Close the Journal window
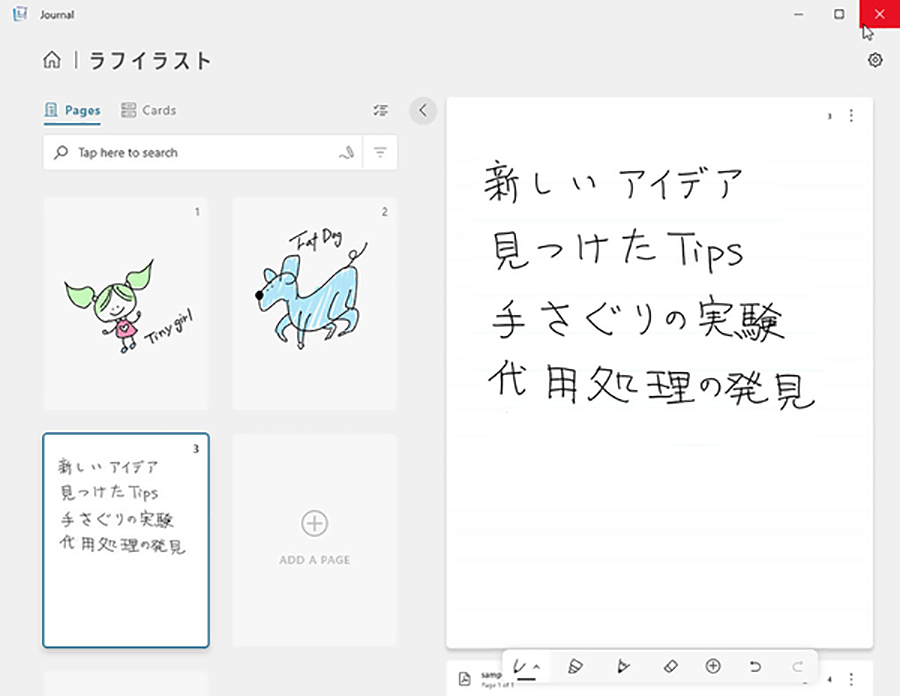This screenshot has width=900, height=696. coord(879,14)
